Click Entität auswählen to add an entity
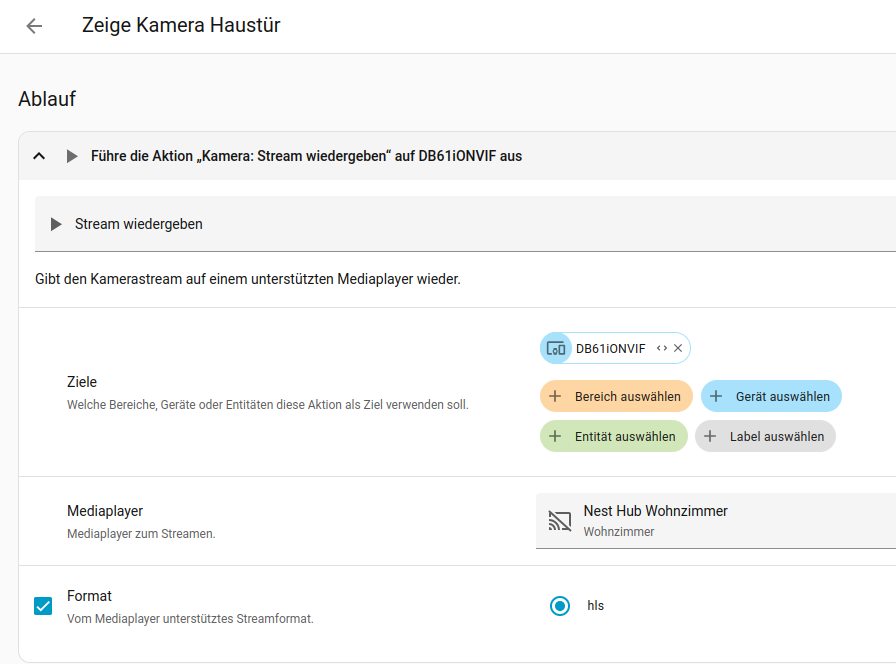The image size is (896, 664). click(614, 436)
